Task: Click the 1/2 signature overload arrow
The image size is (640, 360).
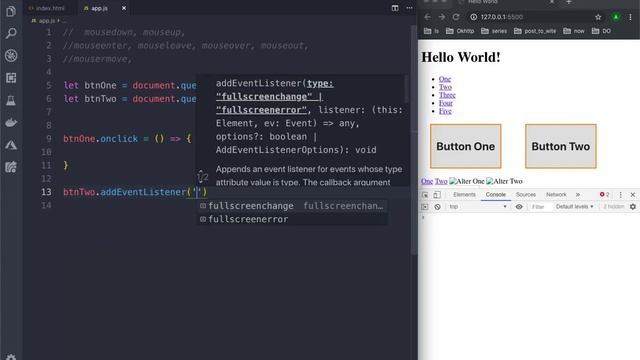Action: pyautogui.click(x=202, y=176)
